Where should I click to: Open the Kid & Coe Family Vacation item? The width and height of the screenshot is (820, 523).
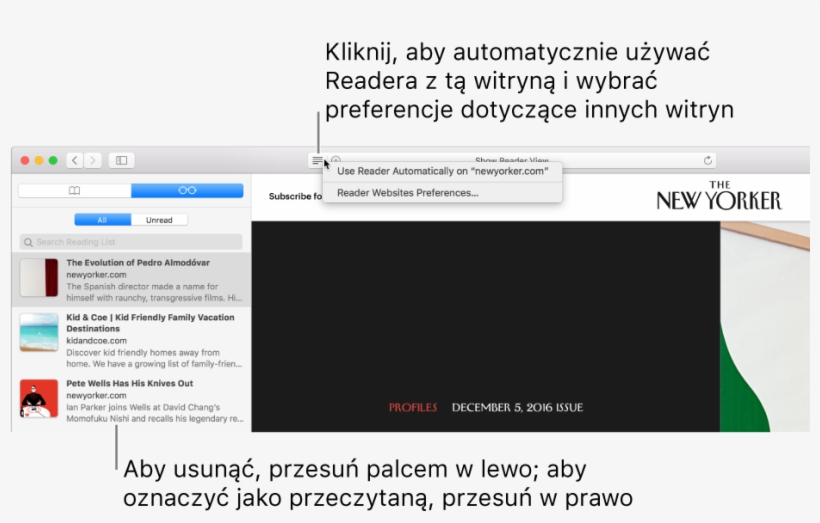pyautogui.click(x=131, y=340)
